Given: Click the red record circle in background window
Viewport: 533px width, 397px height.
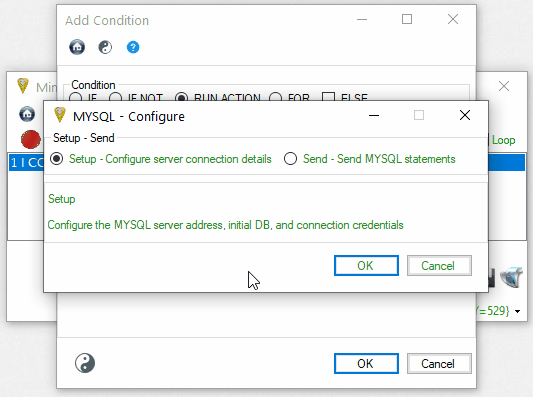Looking at the screenshot, I should point(31,139).
